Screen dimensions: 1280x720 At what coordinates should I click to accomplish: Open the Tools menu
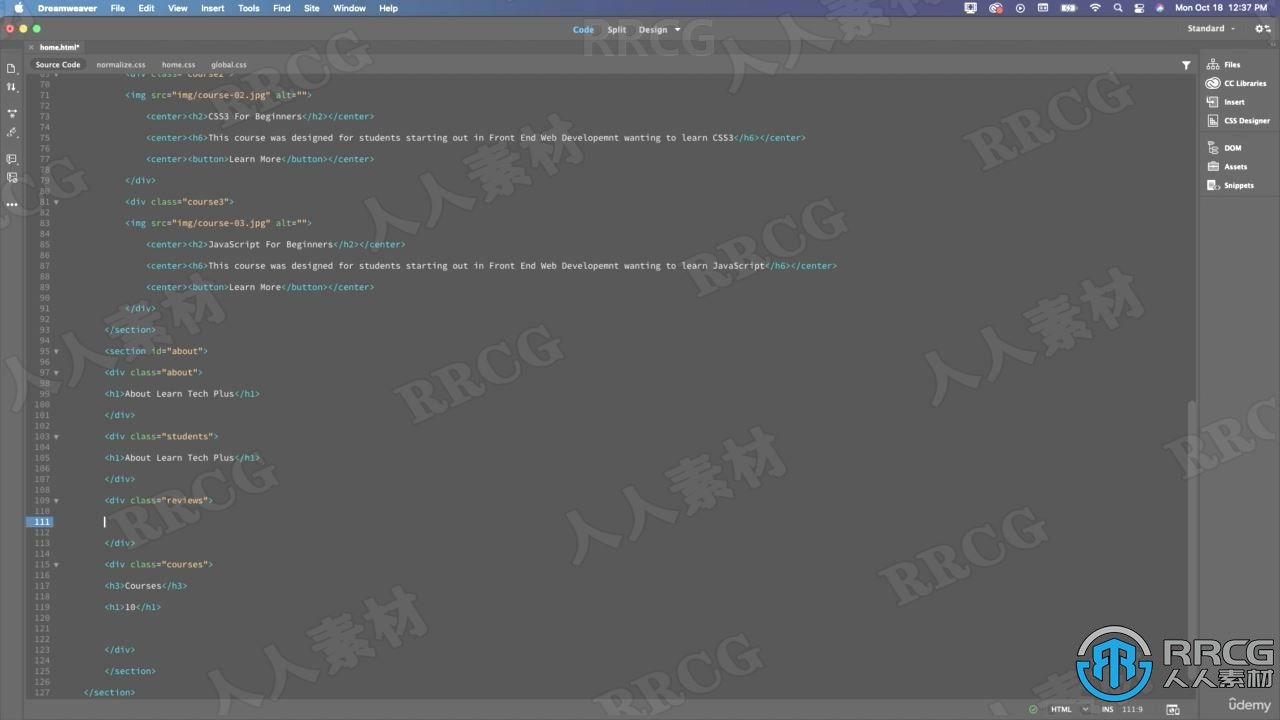[x=249, y=8]
